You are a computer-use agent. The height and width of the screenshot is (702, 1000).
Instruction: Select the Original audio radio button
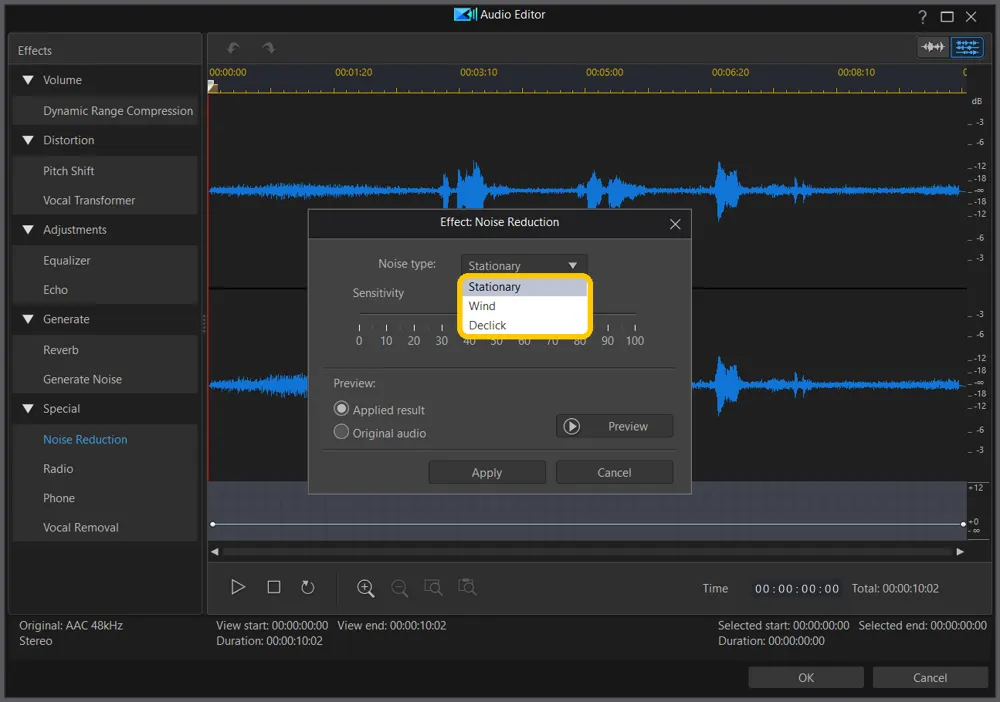(341, 432)
